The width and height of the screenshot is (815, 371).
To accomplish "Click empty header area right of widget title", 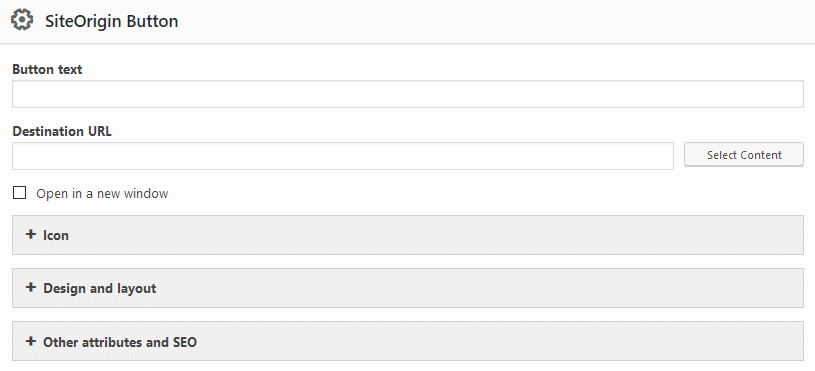I will click(494, 21).
